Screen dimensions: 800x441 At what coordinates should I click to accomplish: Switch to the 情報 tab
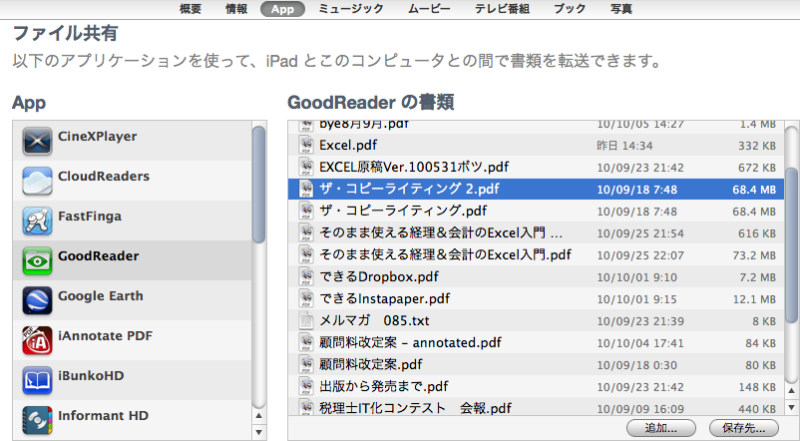coord(237,9)
